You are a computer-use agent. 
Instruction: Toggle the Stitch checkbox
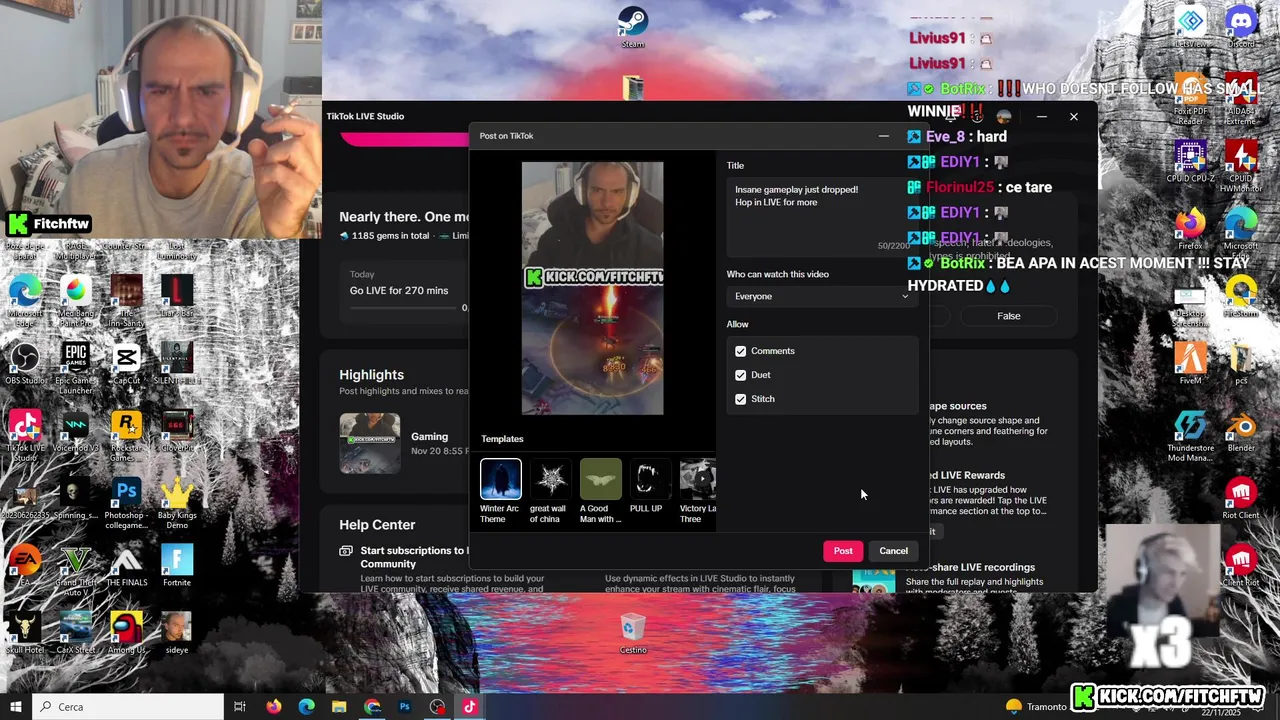point(741,399)
